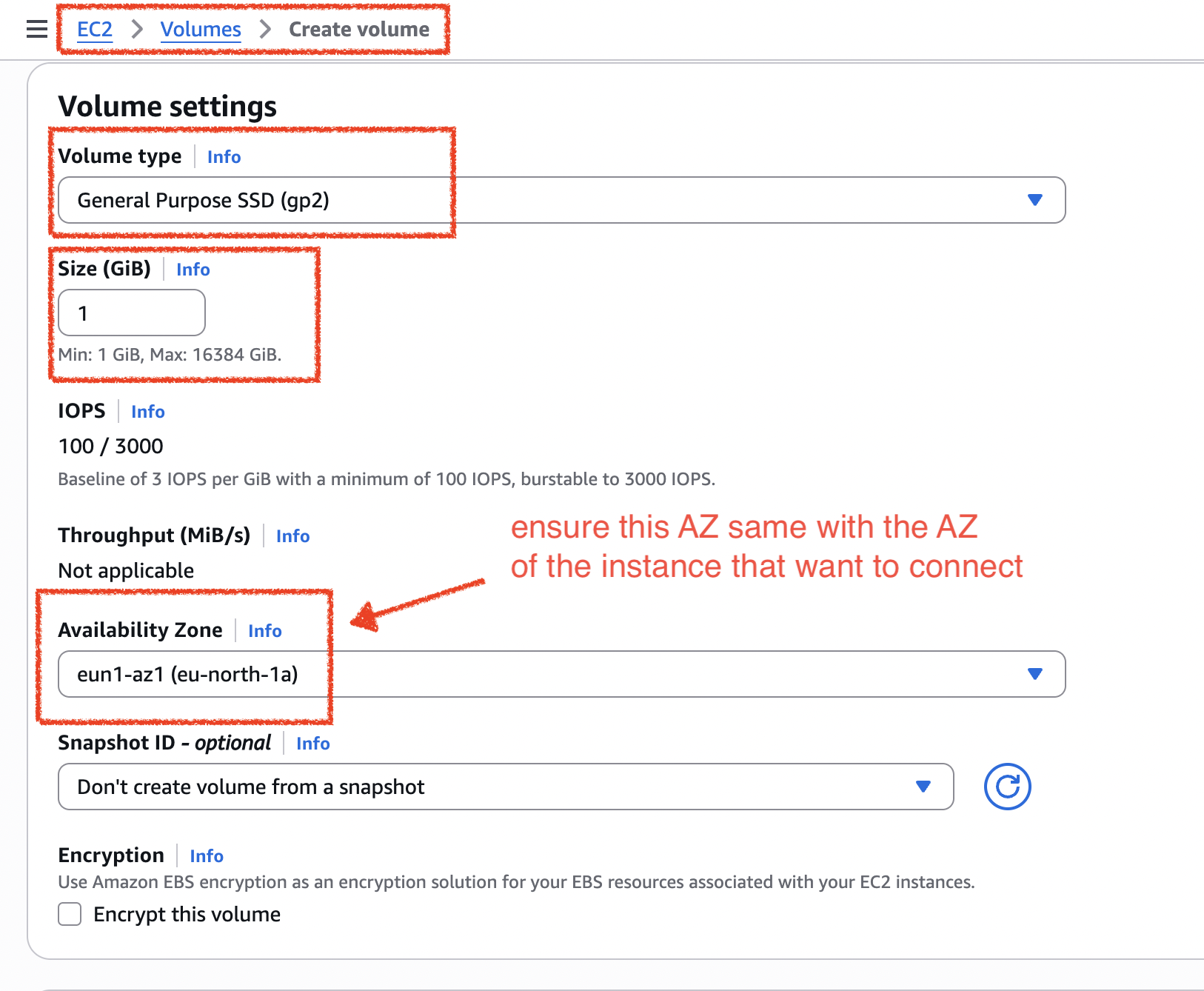
Task: Show Info for Availability Zone
Action: [264, 630]
